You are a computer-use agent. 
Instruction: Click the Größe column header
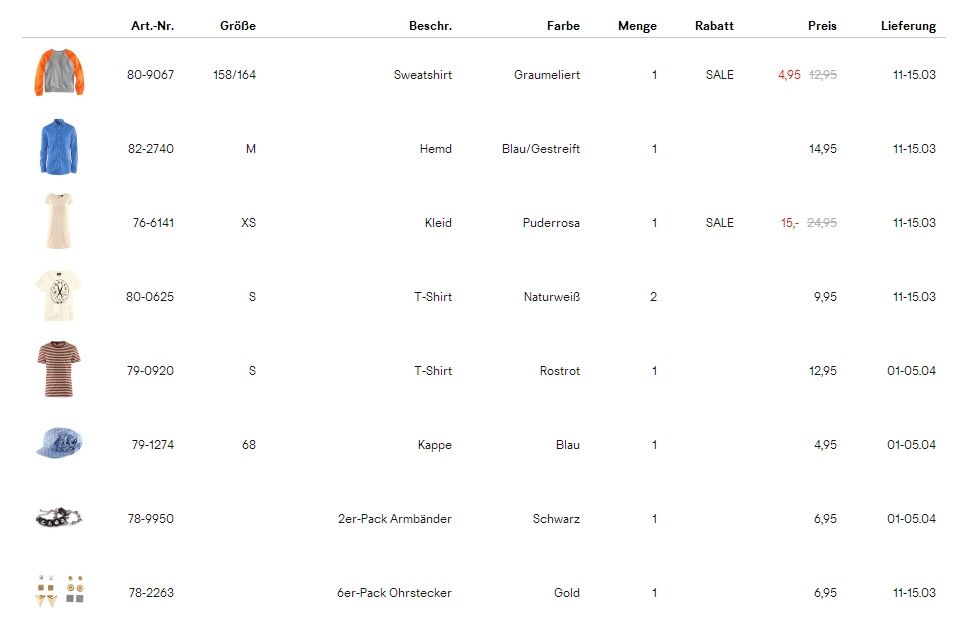click(238, 26)
